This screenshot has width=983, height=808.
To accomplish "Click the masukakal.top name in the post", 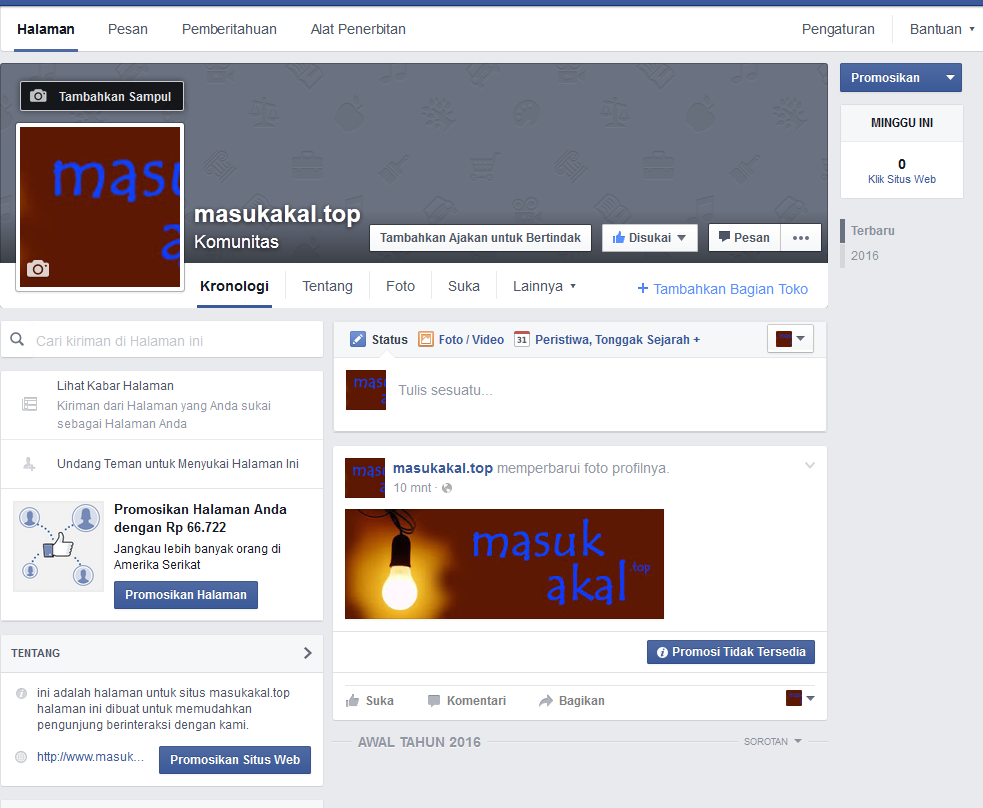I will (443, 468).
